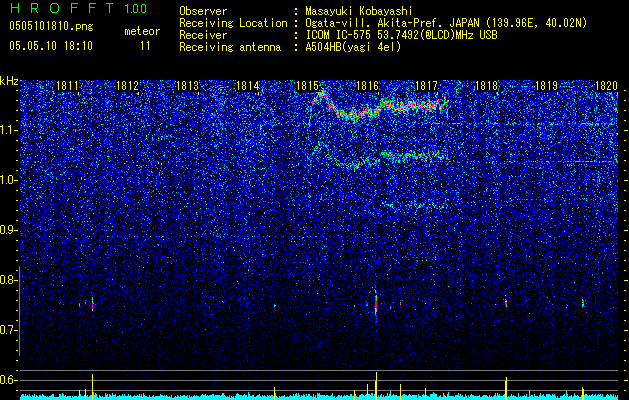
Task: Select the ICOM IC-575 53.7492 MHz USB text
Action: [x=401, y=35]
